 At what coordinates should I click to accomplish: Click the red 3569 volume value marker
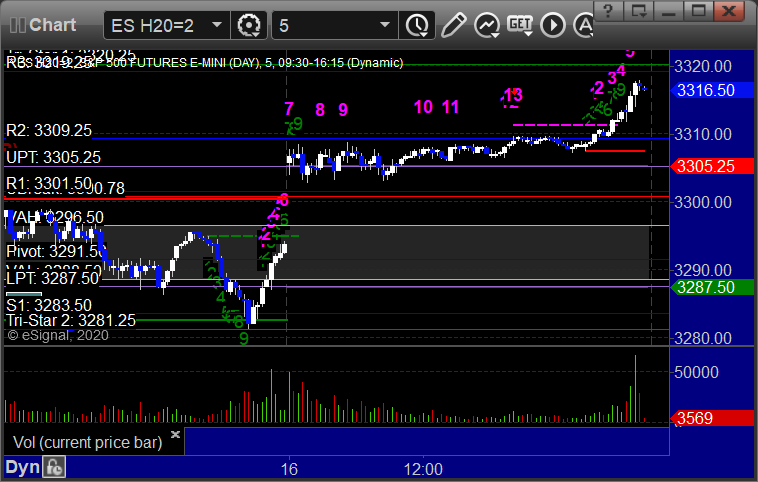coord(712,418)
